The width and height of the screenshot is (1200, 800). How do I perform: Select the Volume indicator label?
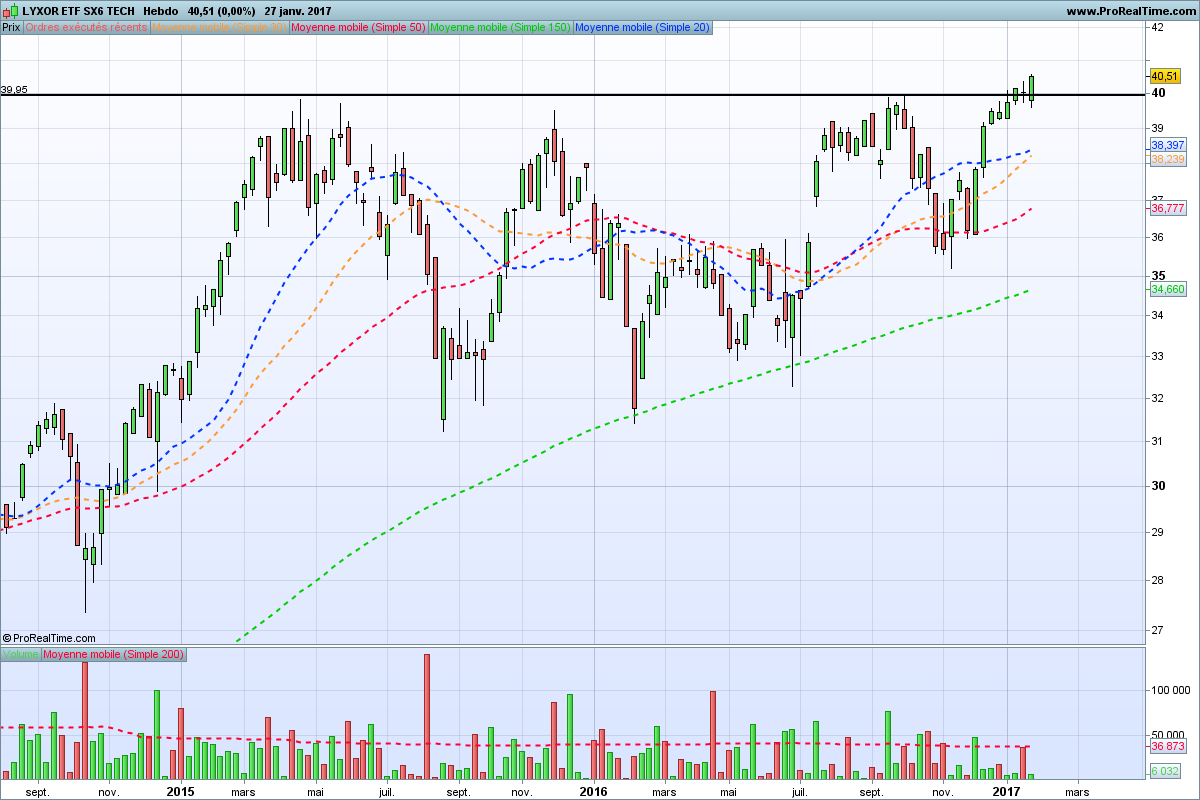click(x=21, y=654)
